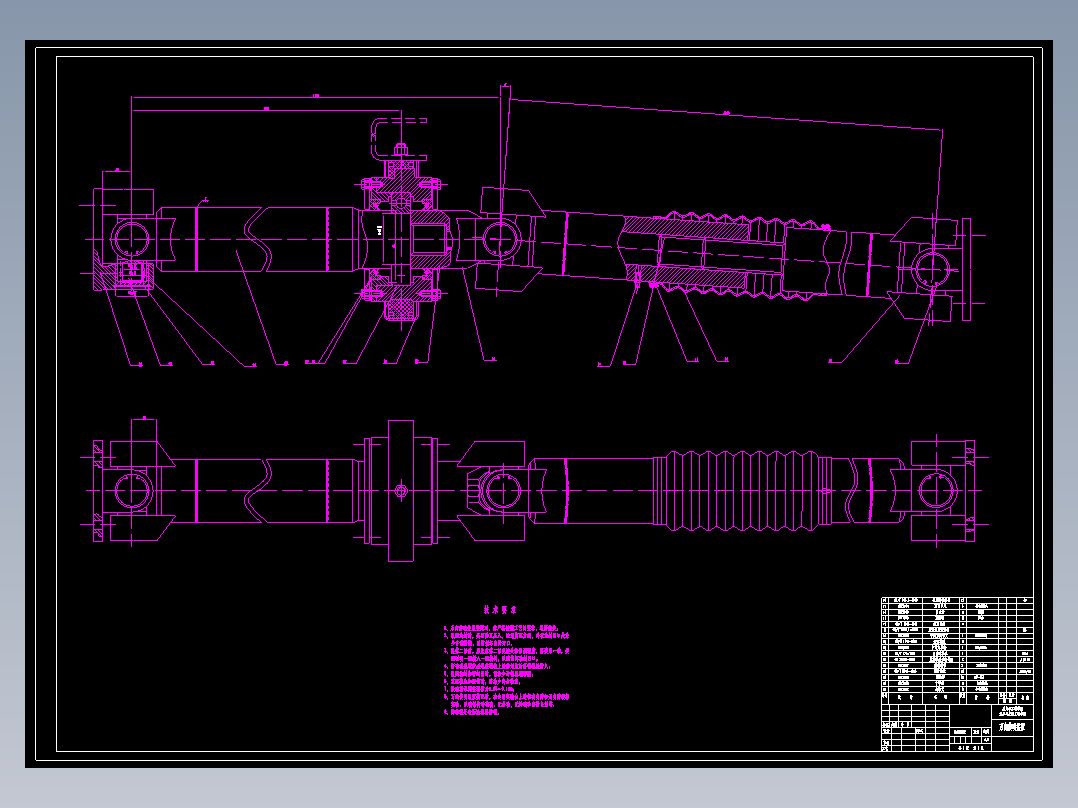Select the technical requirements notes heading

pos(500,610)
